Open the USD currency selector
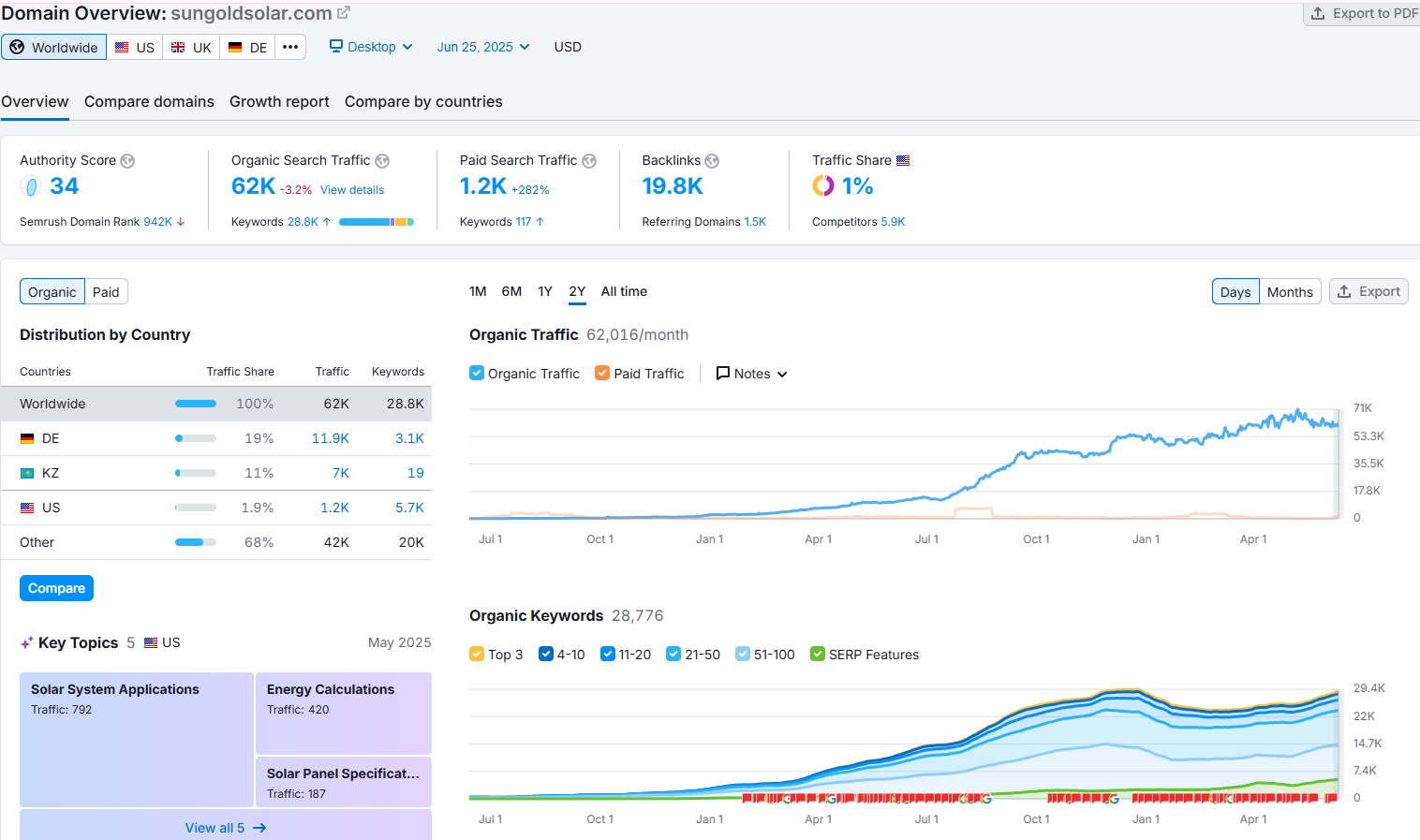 [x=568, y=47]
